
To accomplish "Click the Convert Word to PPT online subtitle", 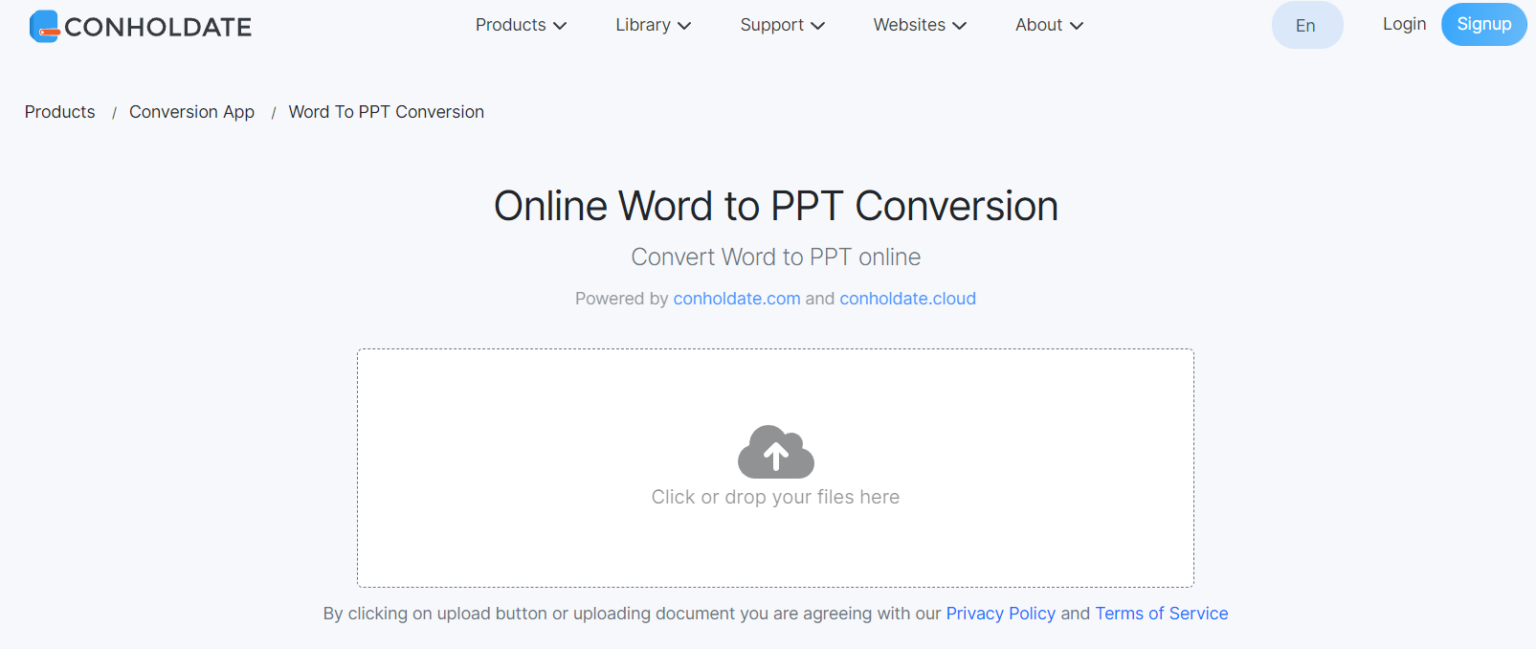I will 776,257.
